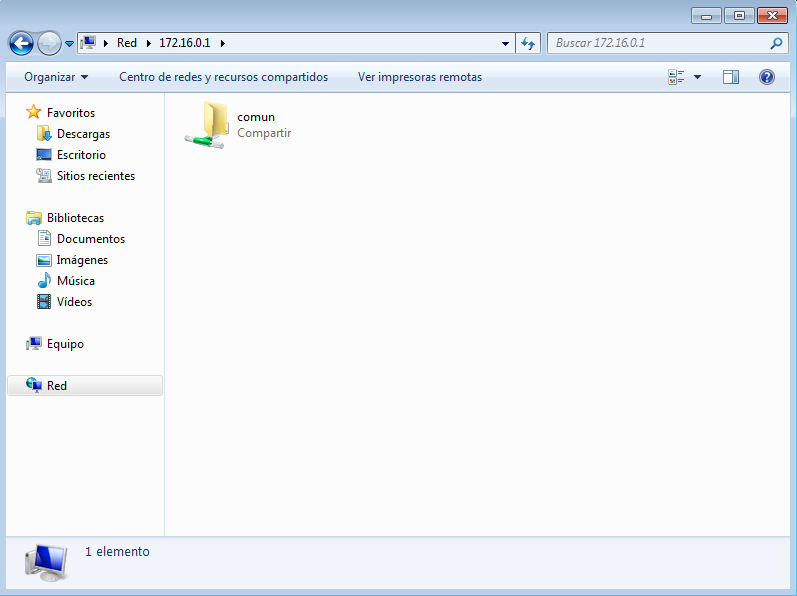The height and width of the screenshot is (596, 797).
Task: Open Centro de redes y recursos compartidos
Action: point(224,77)
